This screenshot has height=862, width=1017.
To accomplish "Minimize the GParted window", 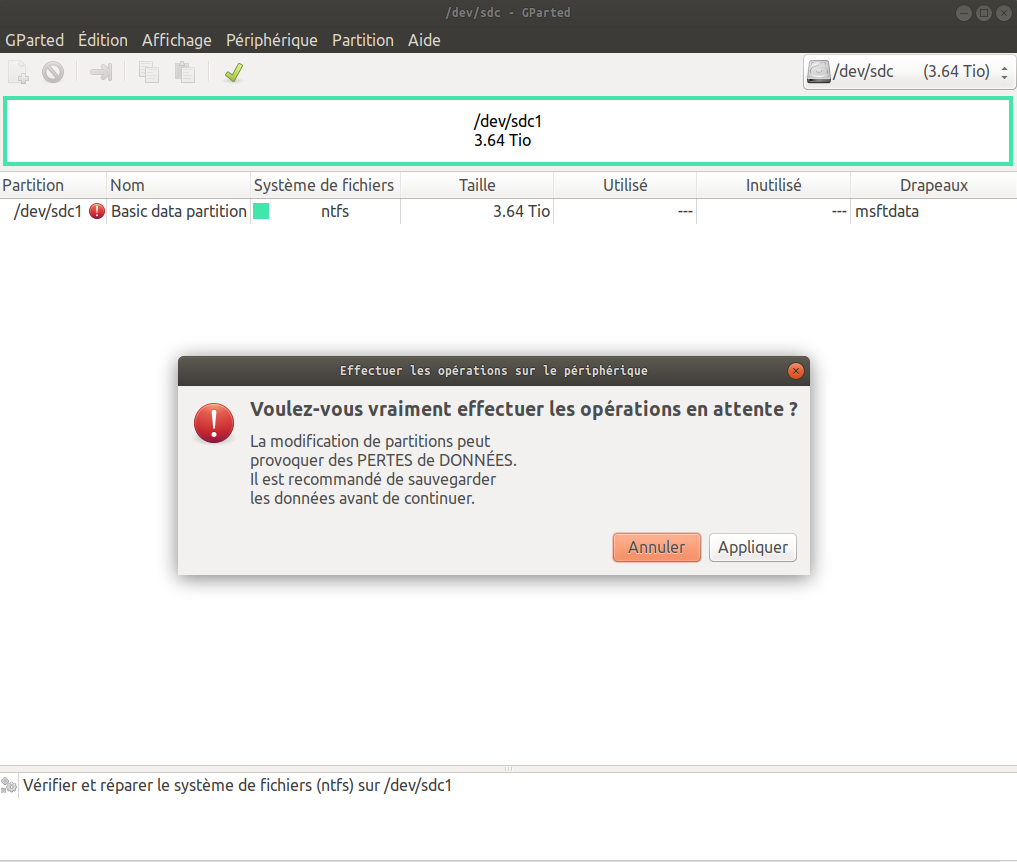I will [964, 13].
